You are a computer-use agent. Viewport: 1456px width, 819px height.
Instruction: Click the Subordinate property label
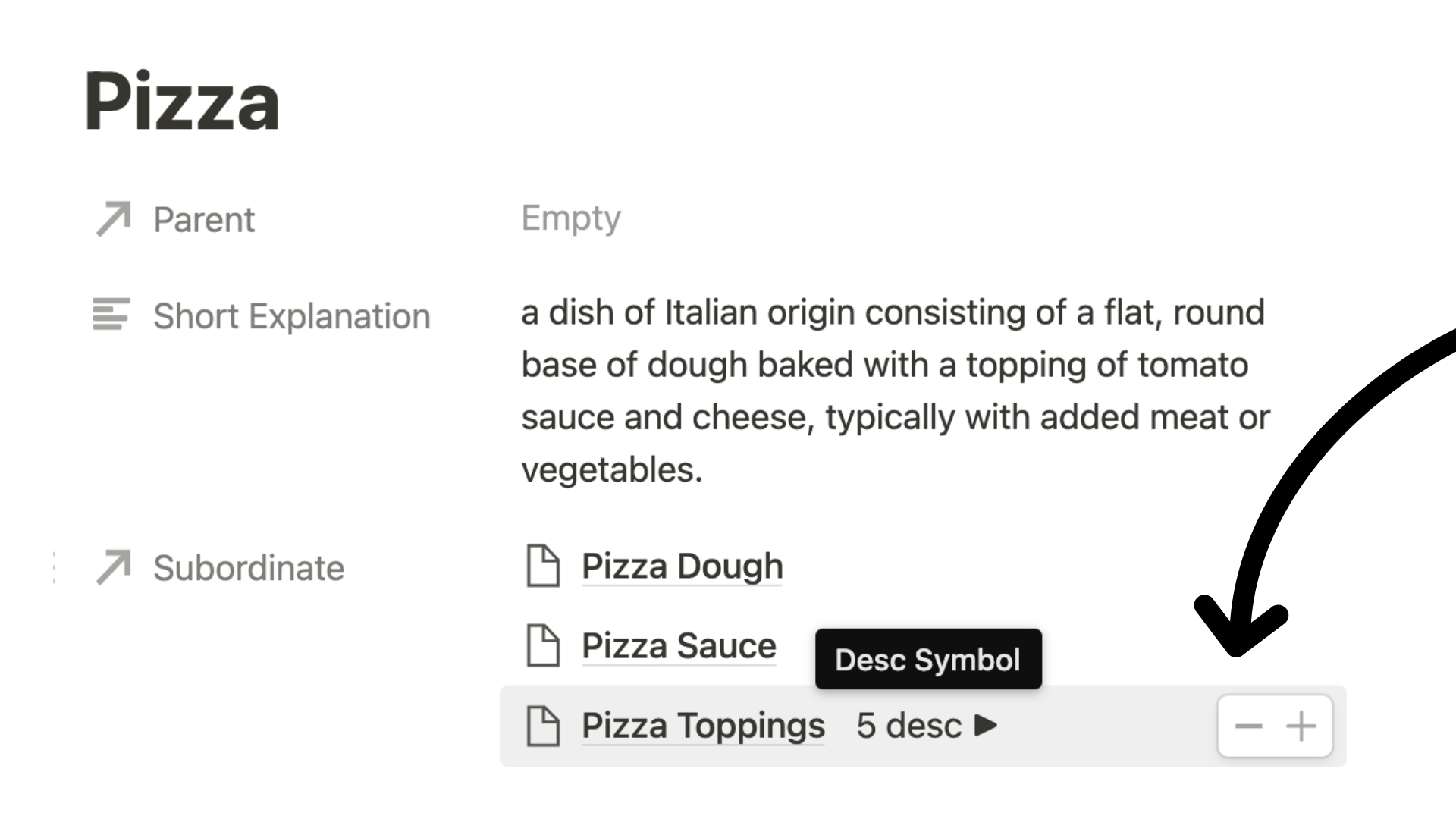249,568
